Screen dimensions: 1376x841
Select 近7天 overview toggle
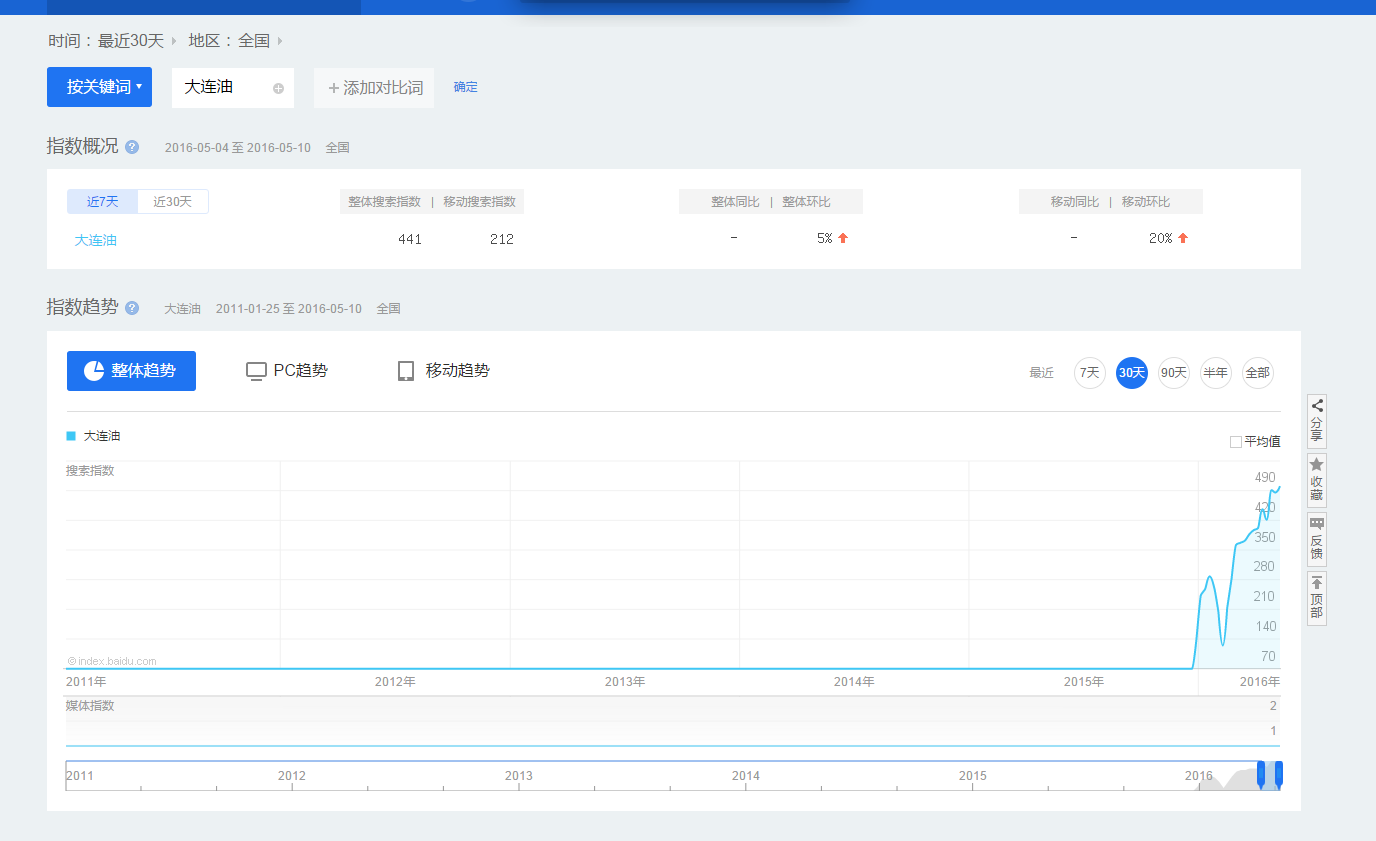point(102,201)
